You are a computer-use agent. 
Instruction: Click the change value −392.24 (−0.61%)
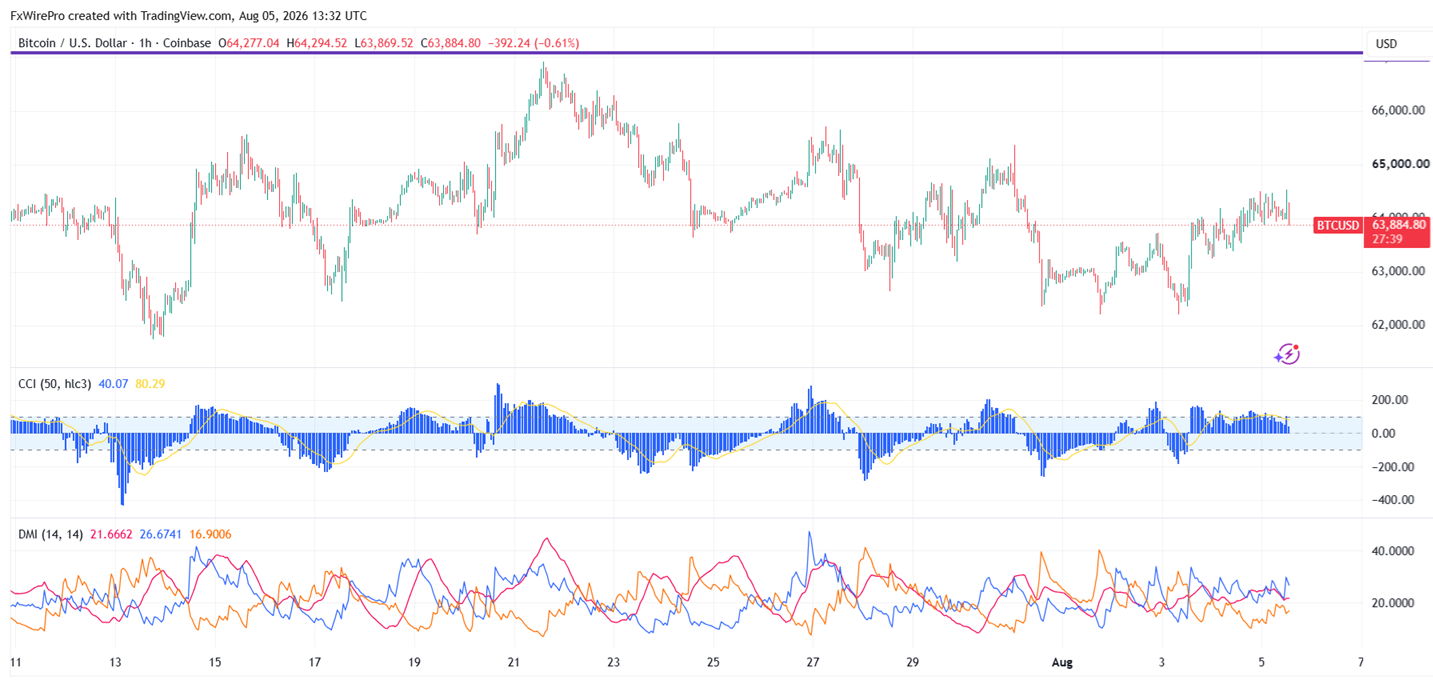[x=532, y=43]
